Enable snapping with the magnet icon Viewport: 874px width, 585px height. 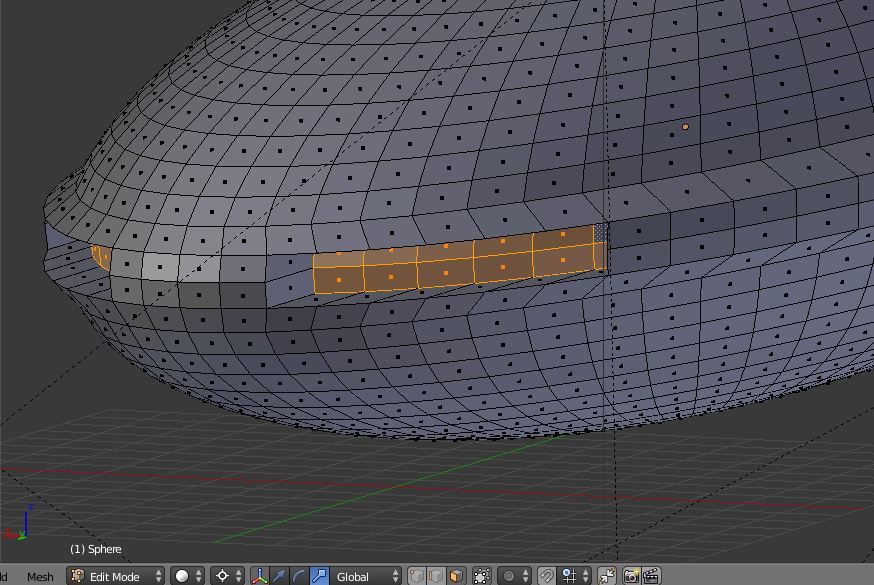tap(546, 576)
